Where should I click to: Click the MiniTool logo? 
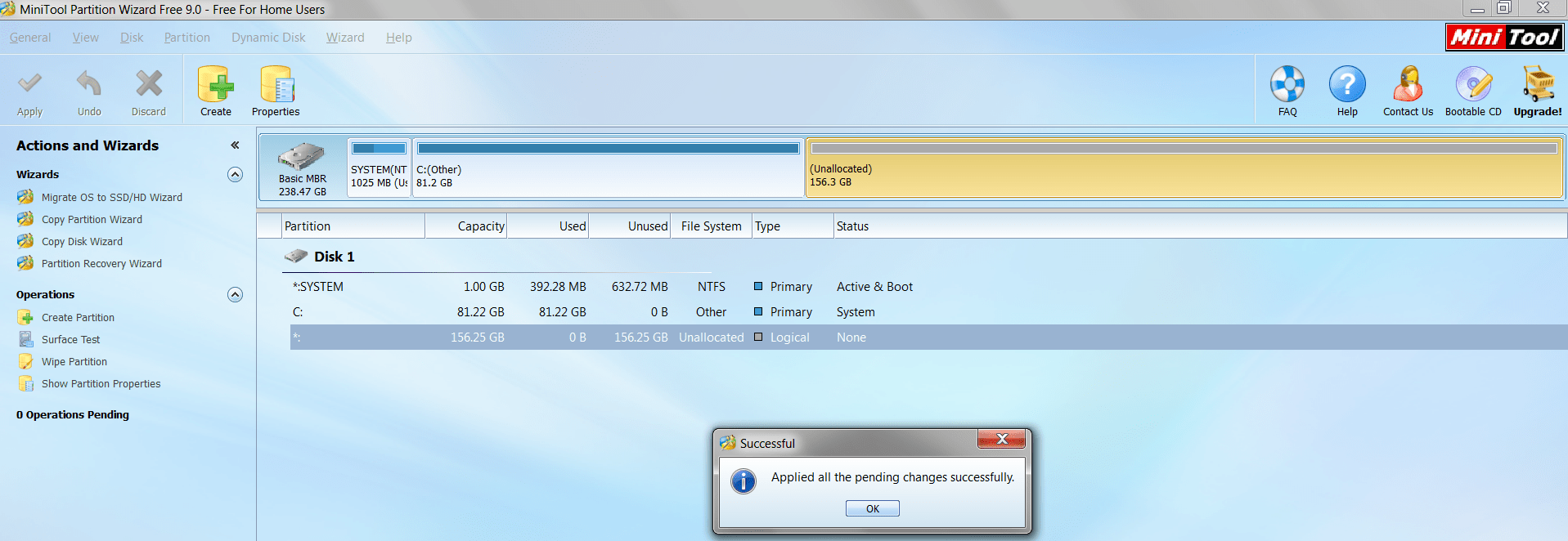pyautogui.click(x=1505, y=38)
